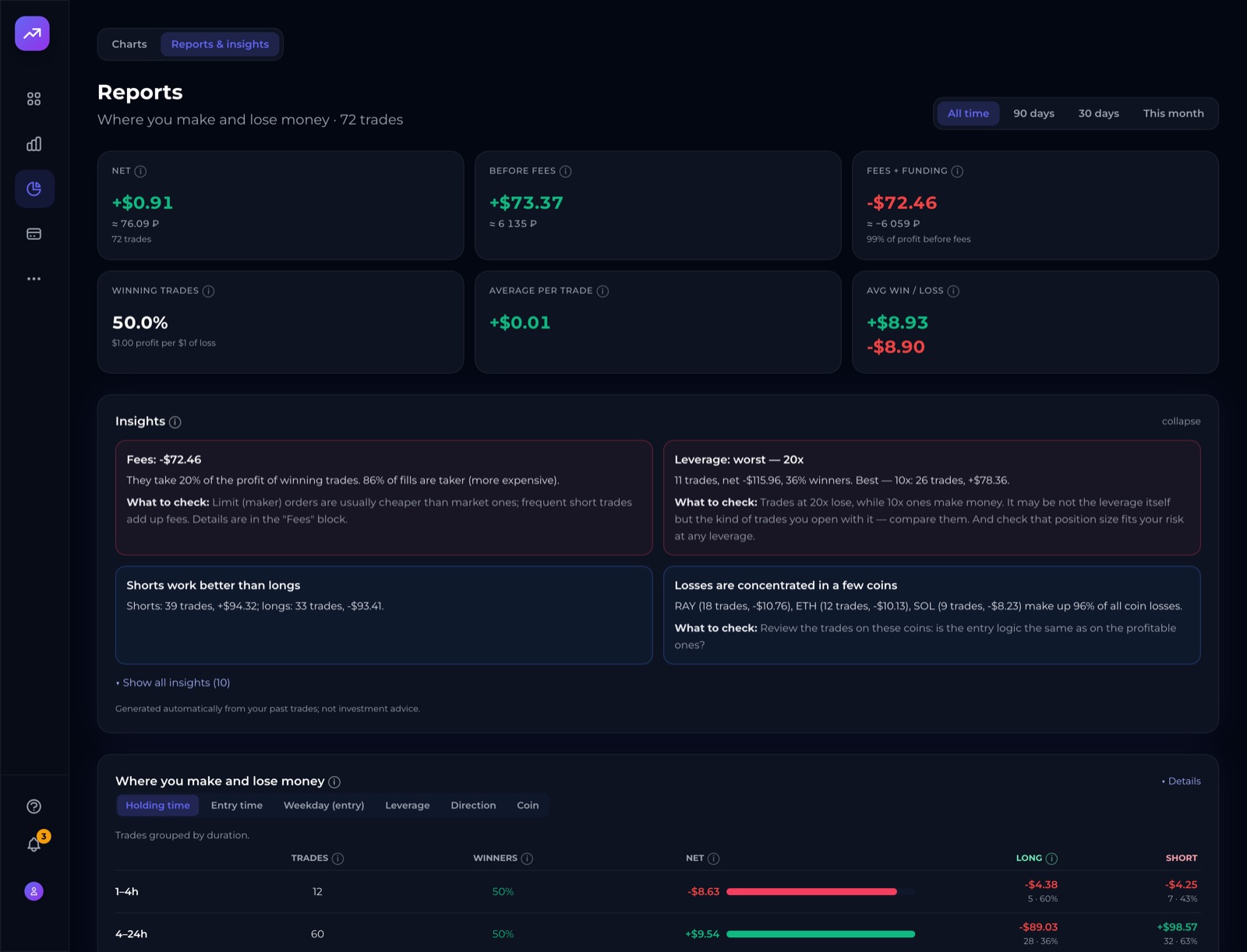
Task: Select the pie chart reports icon
Action: click(34, 189)
